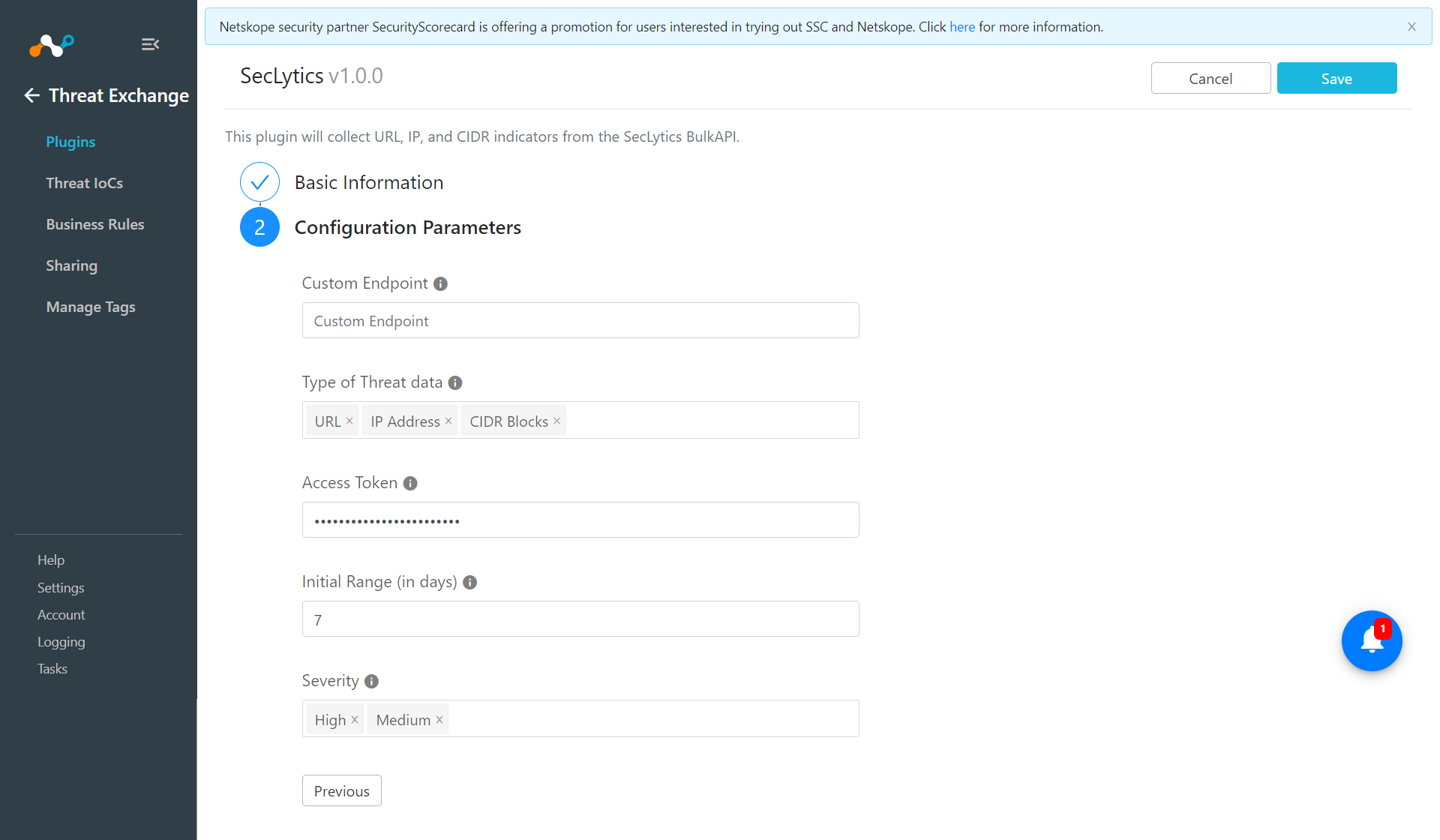Click the Netskope logo icon
Viewport: 1440px width, 840px height.
51,46
